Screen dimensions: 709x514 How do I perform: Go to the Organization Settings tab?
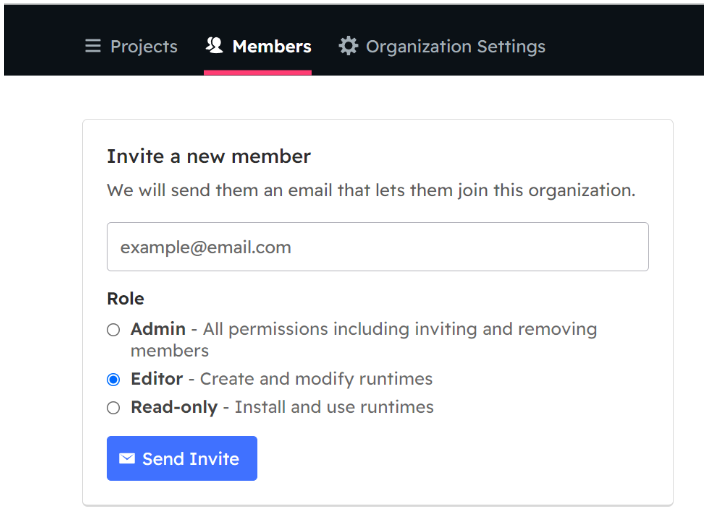pyautogui.click(x=442, y=46)
